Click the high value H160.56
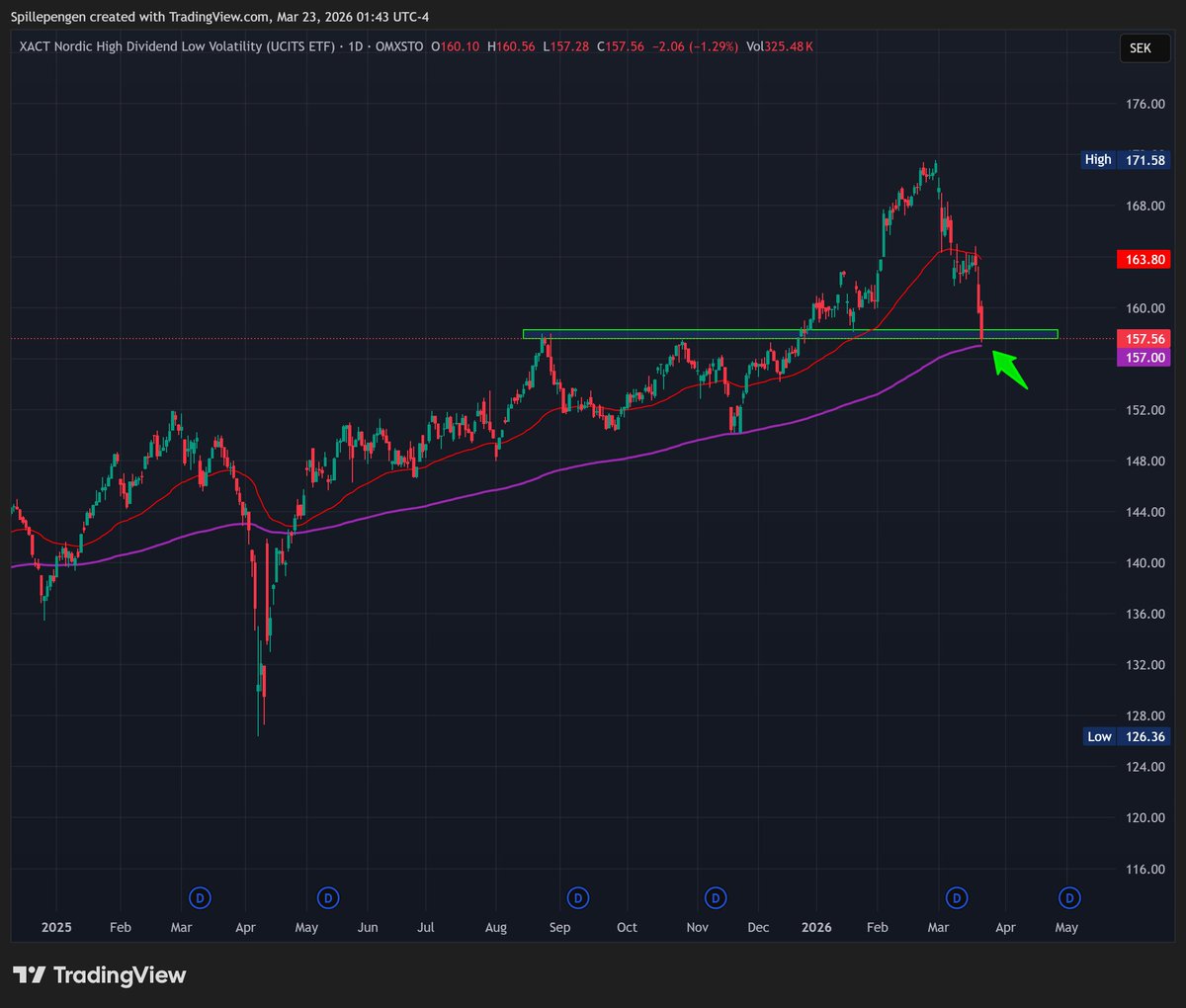The image size is (1186, 1008). (x=511, y=46)
